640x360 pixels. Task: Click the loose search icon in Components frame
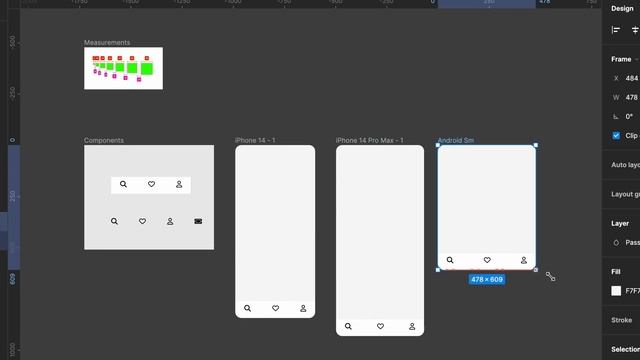tap(114, 221)
